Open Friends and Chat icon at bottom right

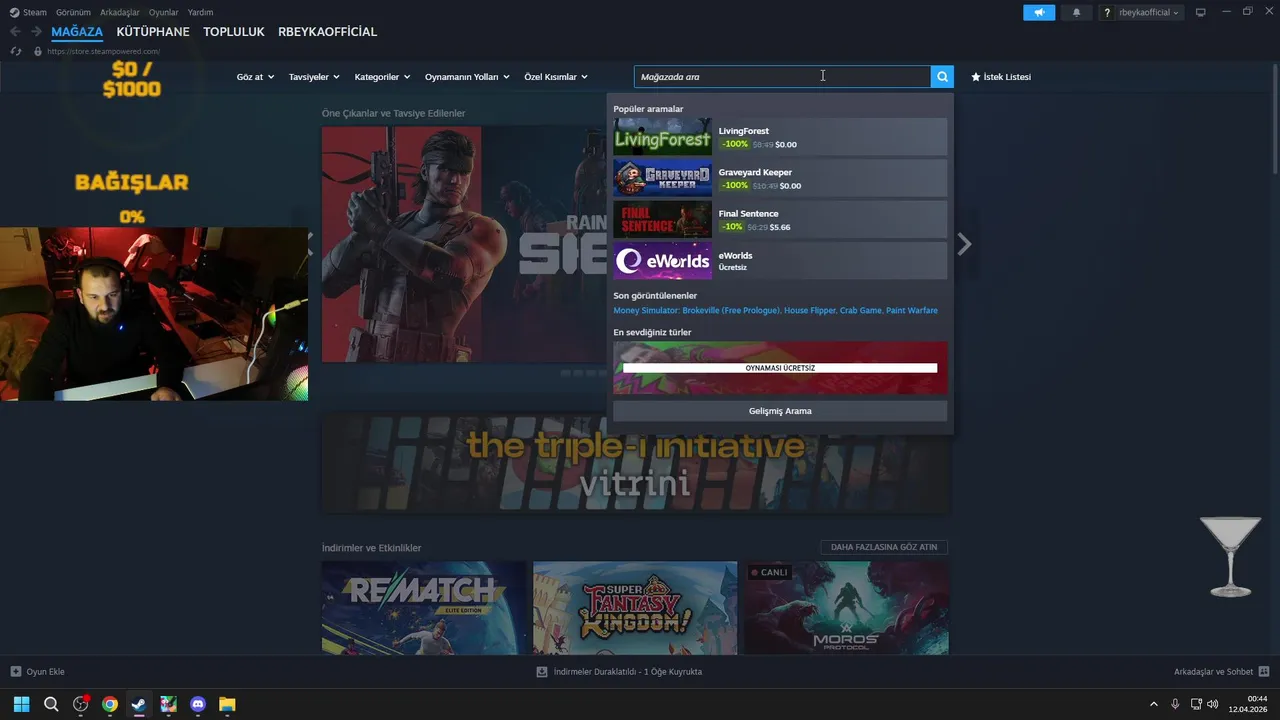click(1264, 672)
